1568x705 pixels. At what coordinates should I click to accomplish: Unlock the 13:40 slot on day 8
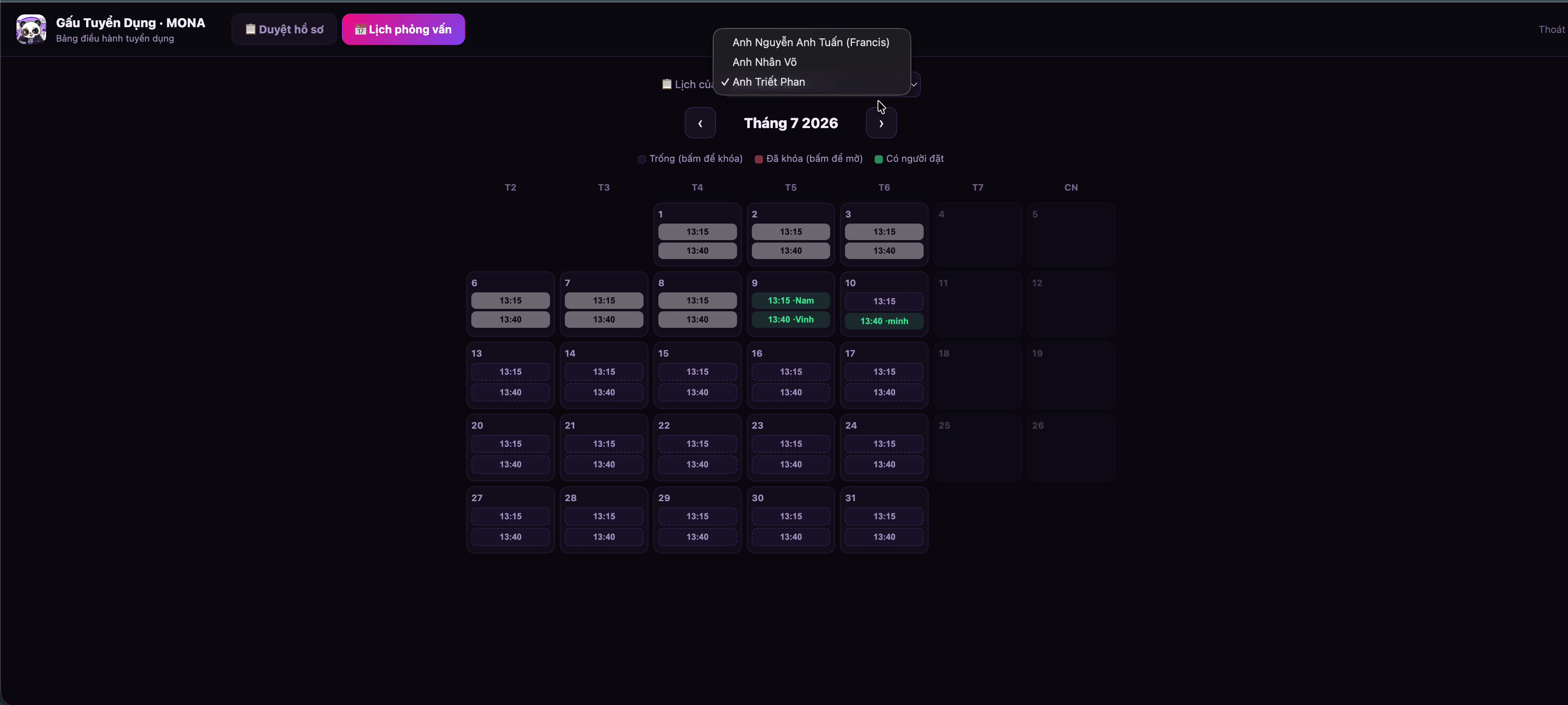pyautogui.click(x=697, y=319)
